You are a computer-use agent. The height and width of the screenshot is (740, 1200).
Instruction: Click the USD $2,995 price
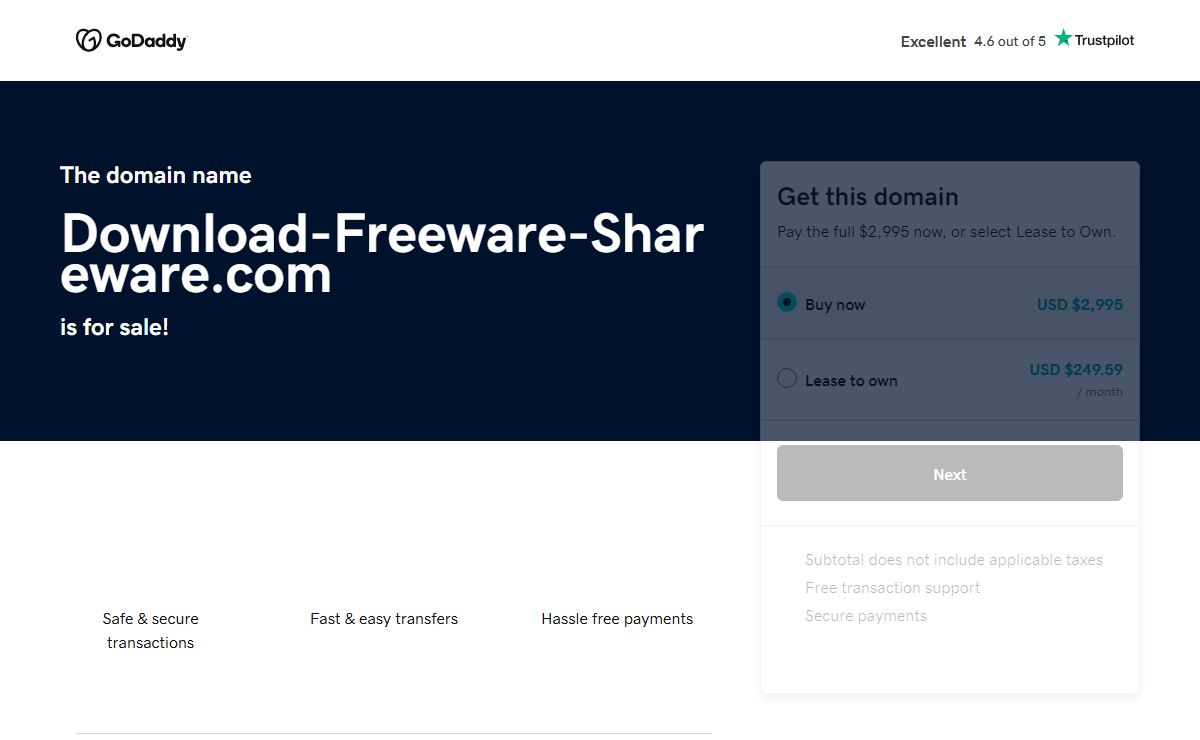(1080, 304)
